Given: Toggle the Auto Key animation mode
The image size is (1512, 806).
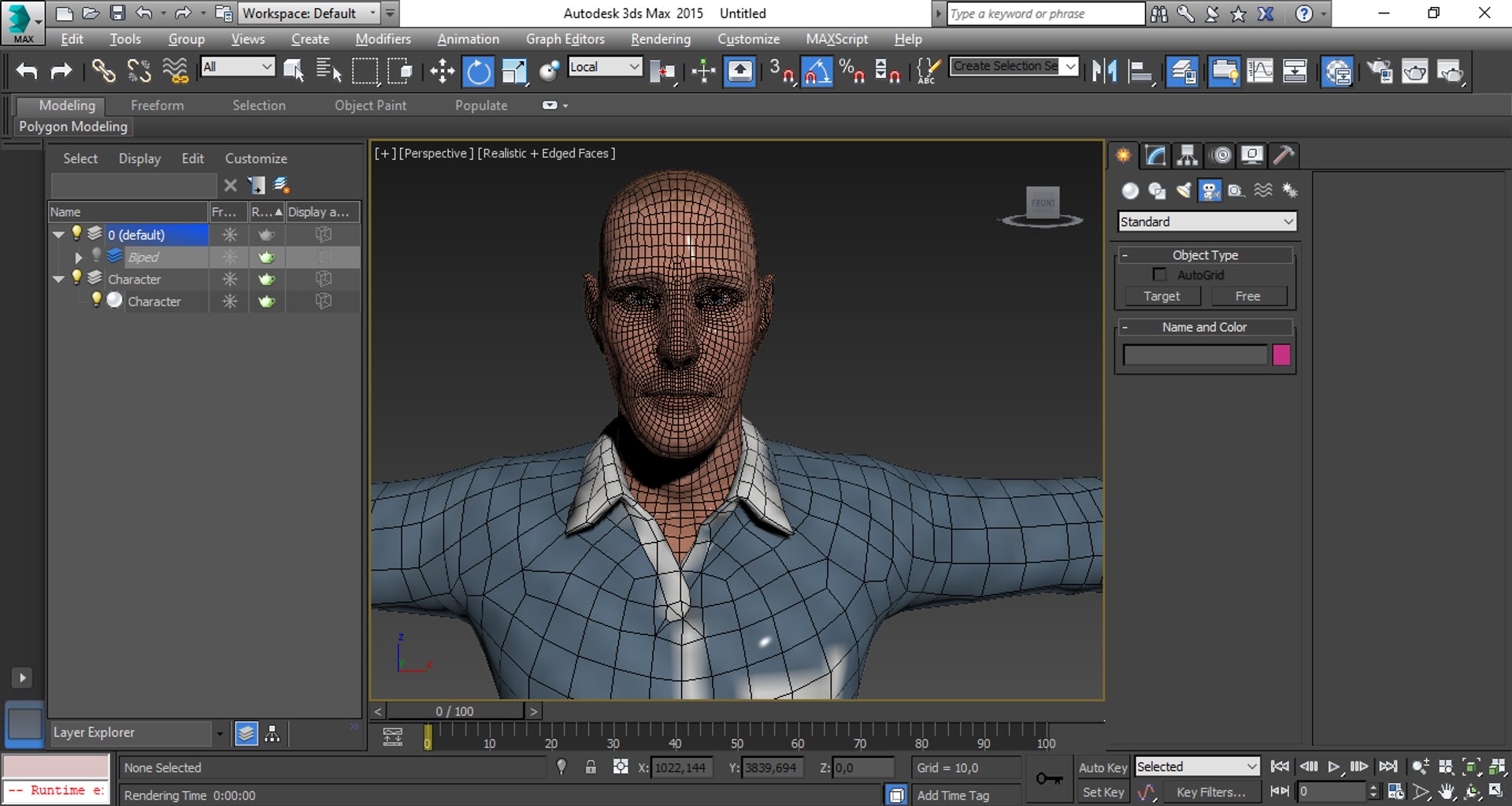Looking at the screenshot, I should coord(1102,767).
